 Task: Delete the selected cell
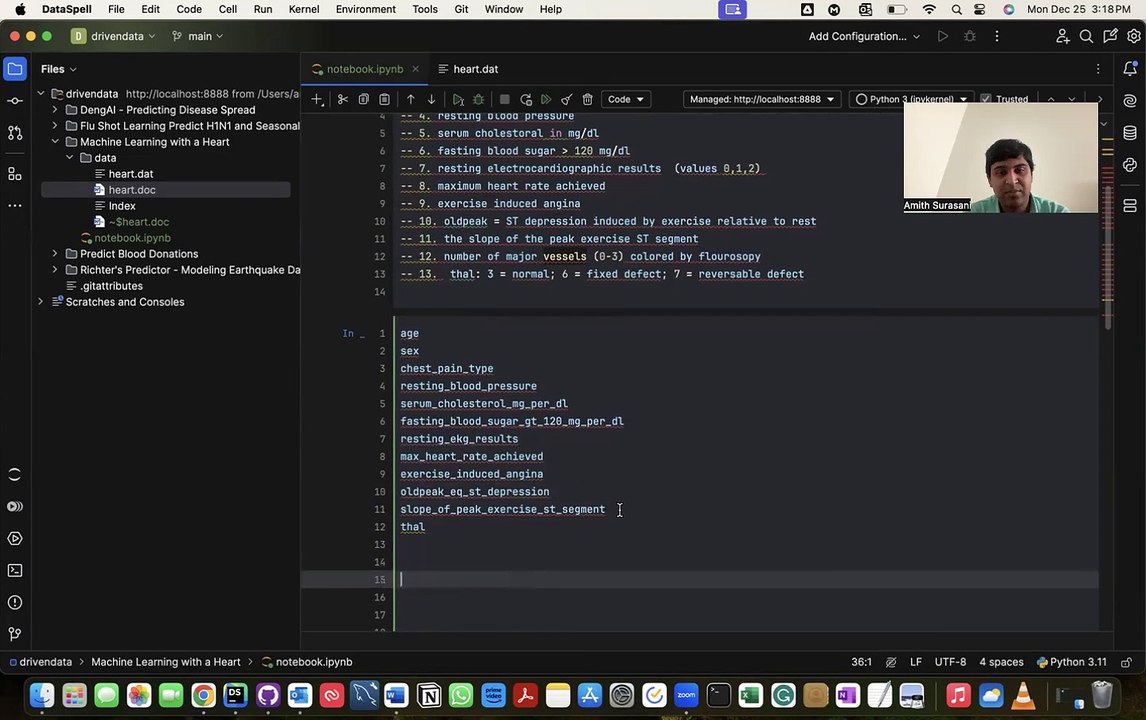click(x=587, y=99)
